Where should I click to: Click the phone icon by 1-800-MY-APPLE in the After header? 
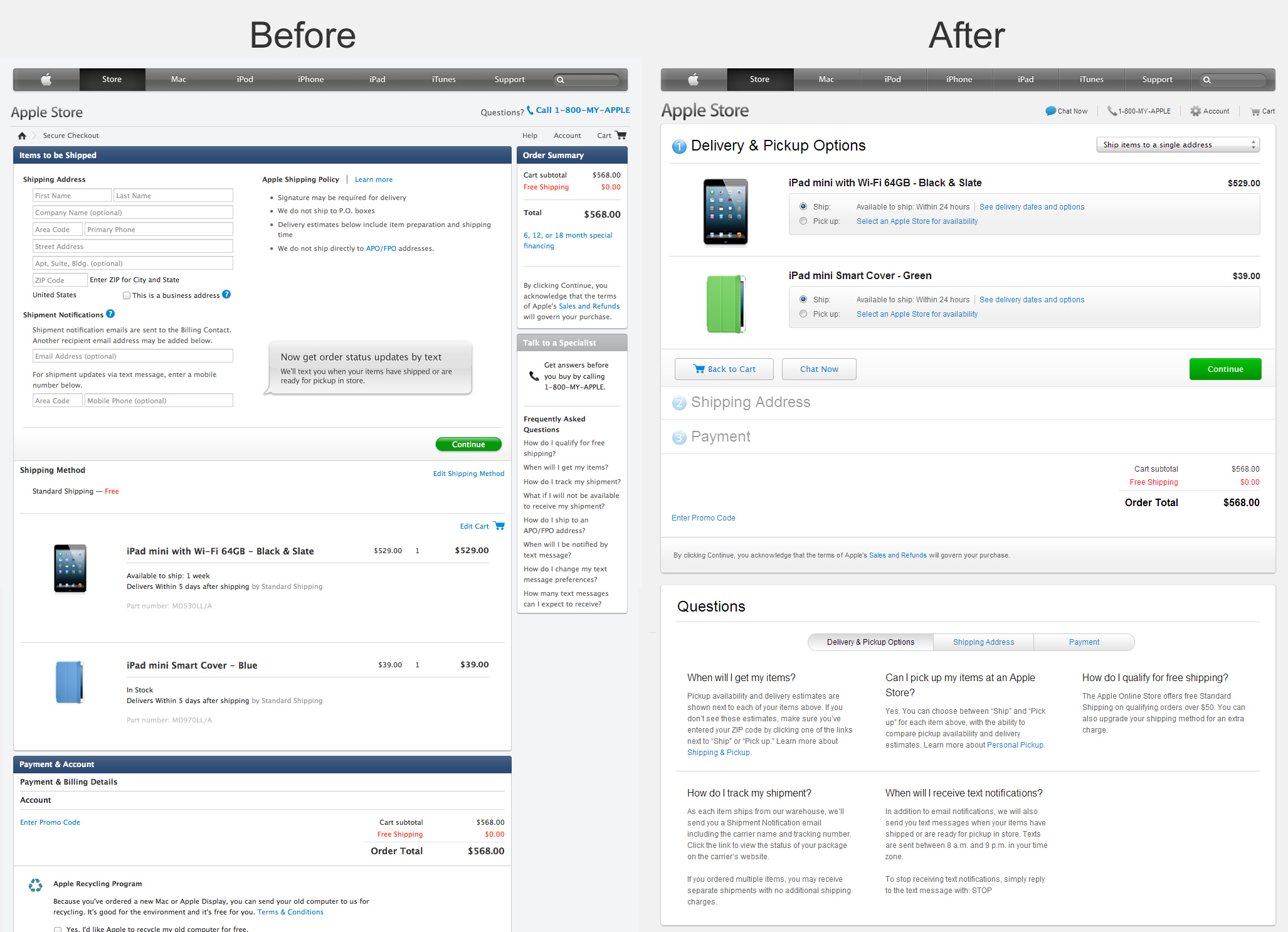click(1112, 111)
